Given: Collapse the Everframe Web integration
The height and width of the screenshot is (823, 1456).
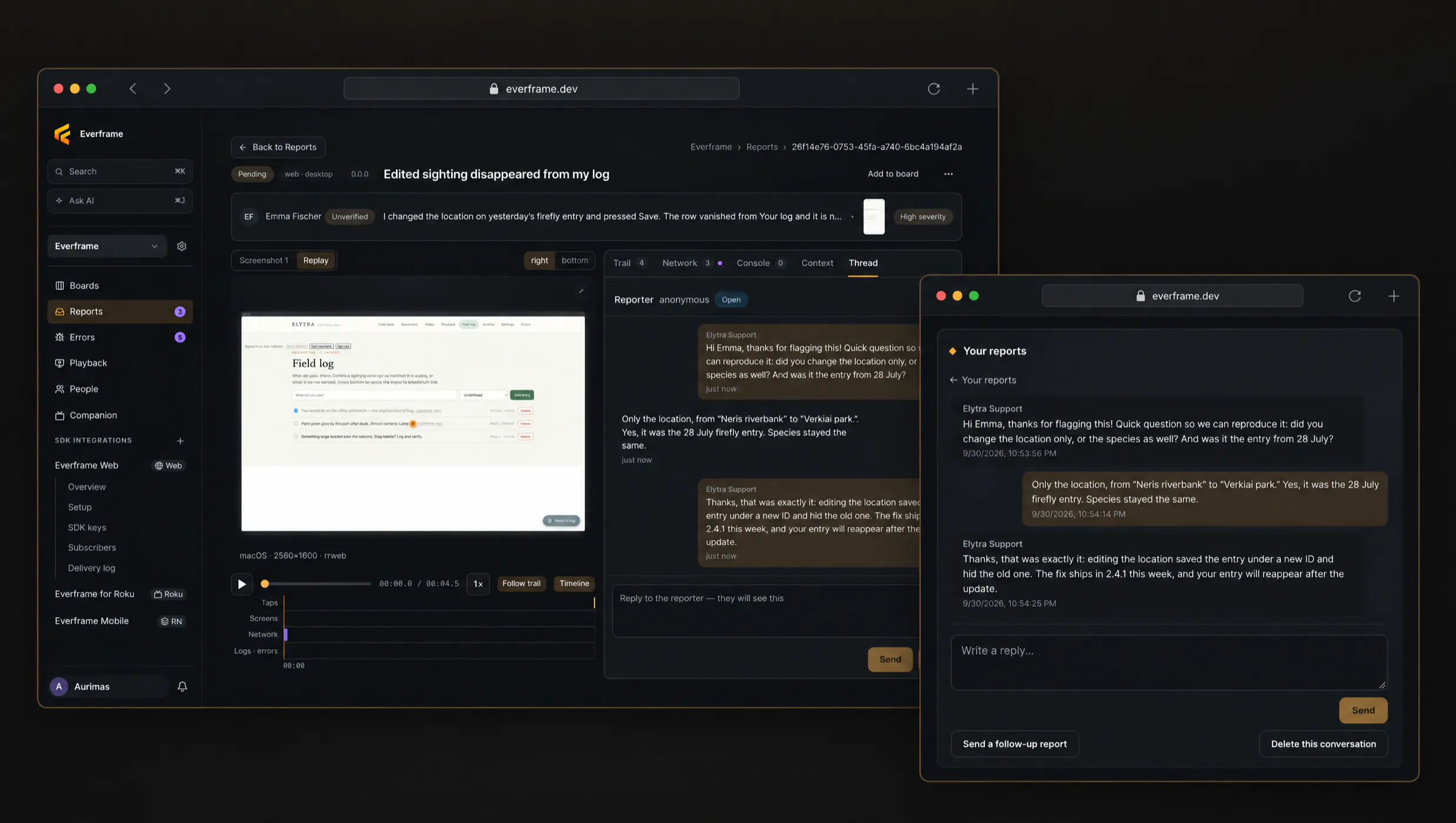Looking at the screenshot, I should coord(86,465).
